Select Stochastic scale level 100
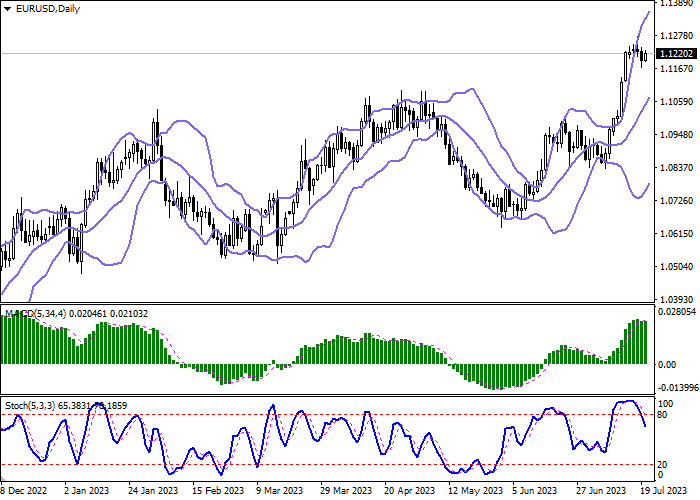Screen dimensions: 700x500 tap(666, 404)
